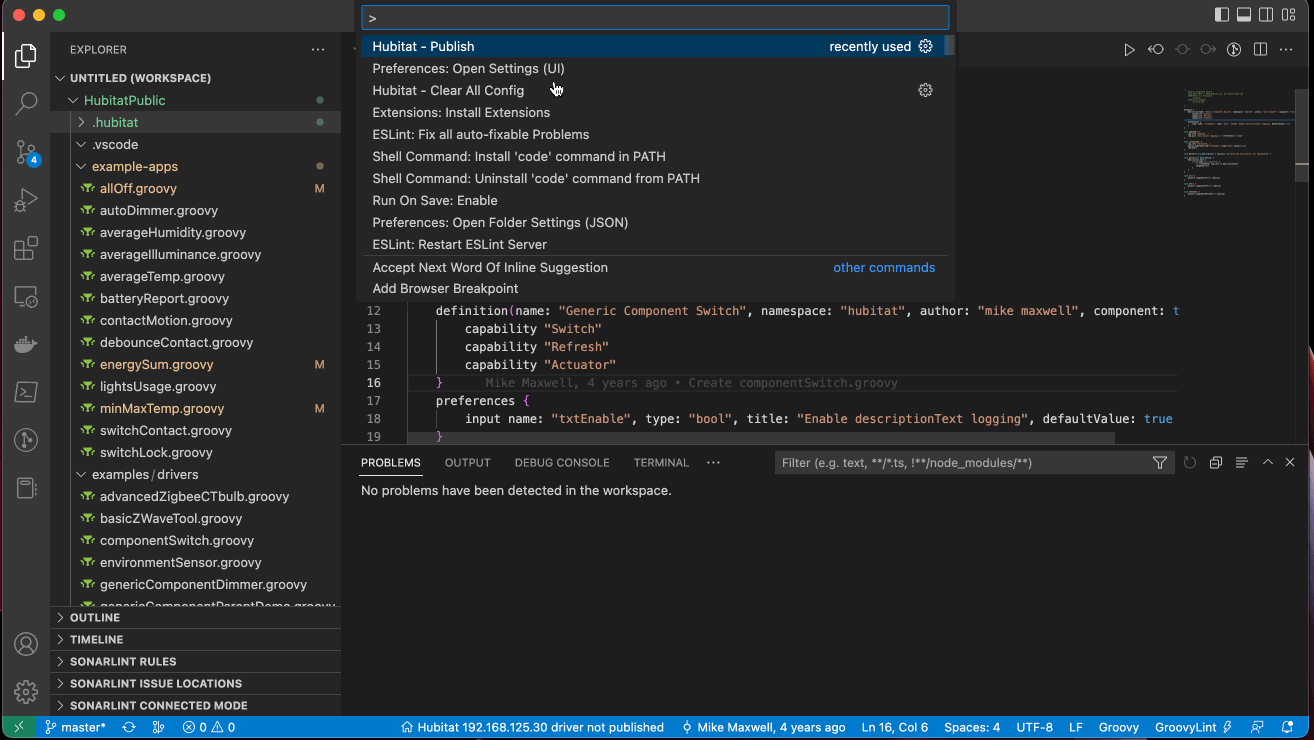The height and width of the screenshot is (740, 1314).
Task: Select the PROBLEMS panel tab
Action: [391, 463]
